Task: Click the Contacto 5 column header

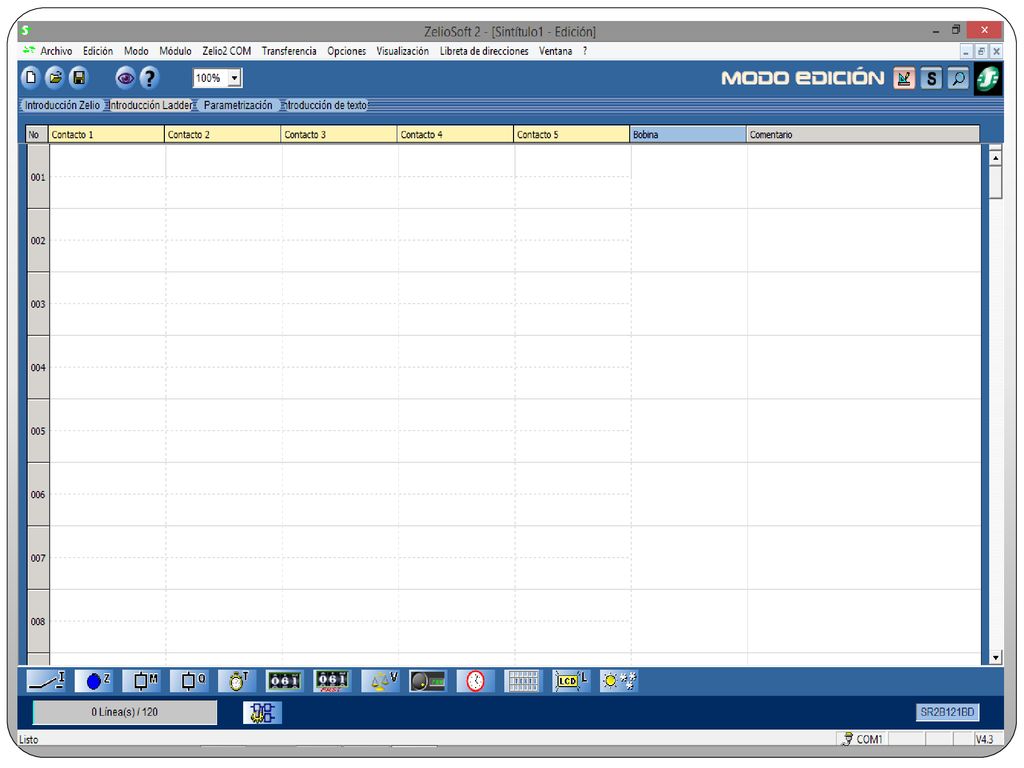Action: tap(571, 135)
